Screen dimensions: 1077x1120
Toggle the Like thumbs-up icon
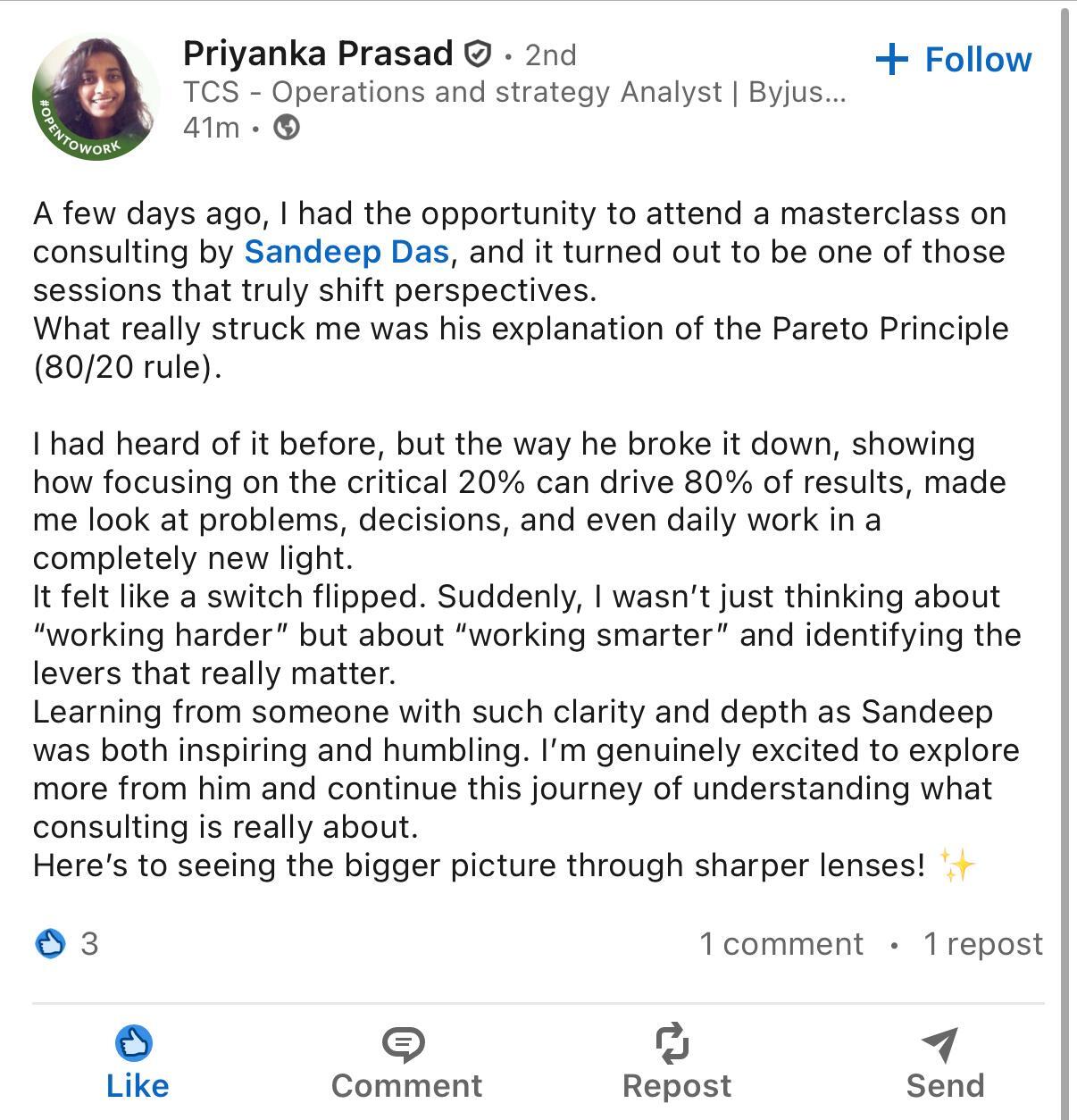click(x=134, y=1043)
